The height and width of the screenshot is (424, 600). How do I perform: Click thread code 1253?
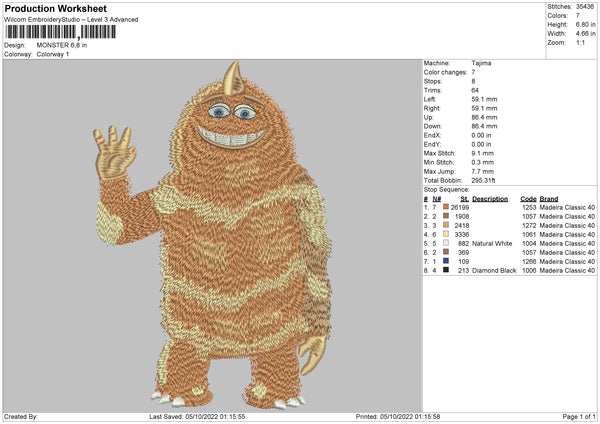(529, 207)
